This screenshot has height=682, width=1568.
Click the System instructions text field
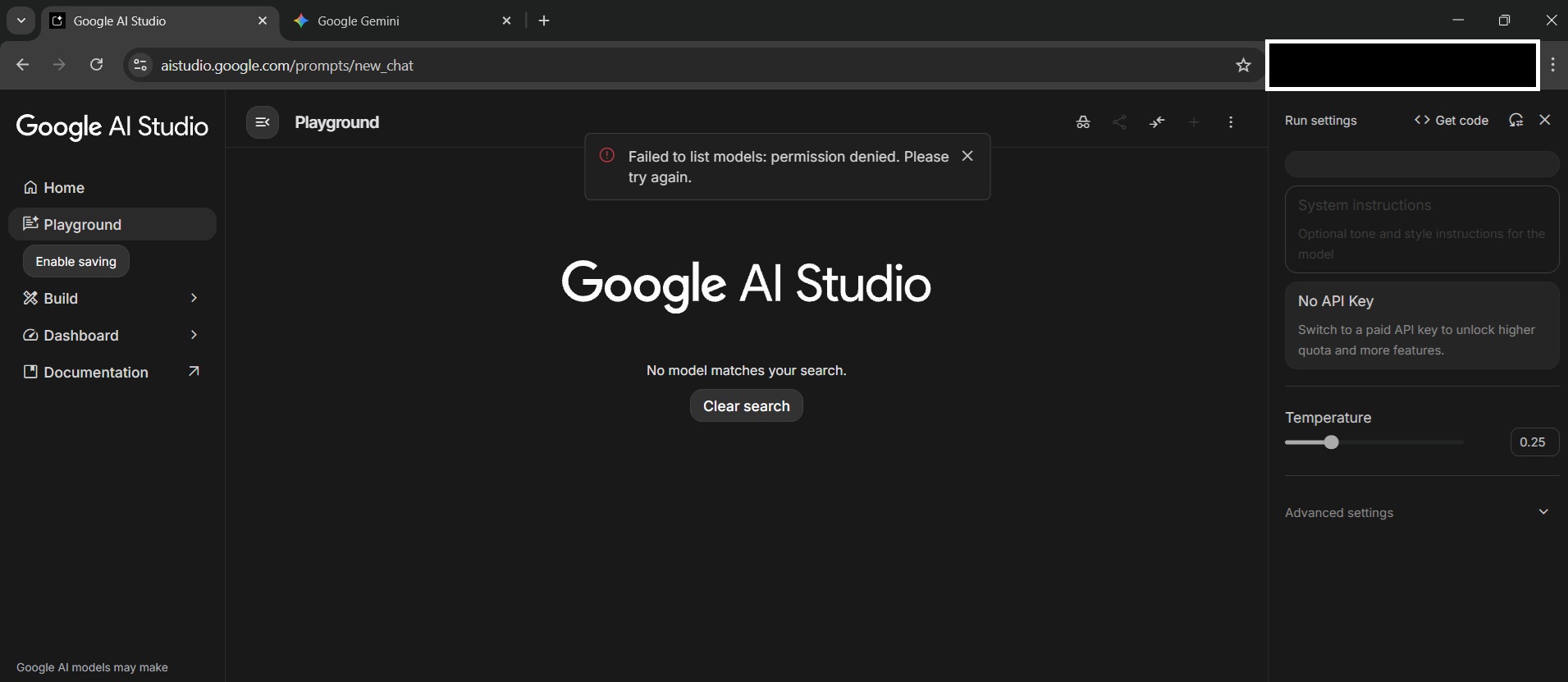[x=1421, y=230]
